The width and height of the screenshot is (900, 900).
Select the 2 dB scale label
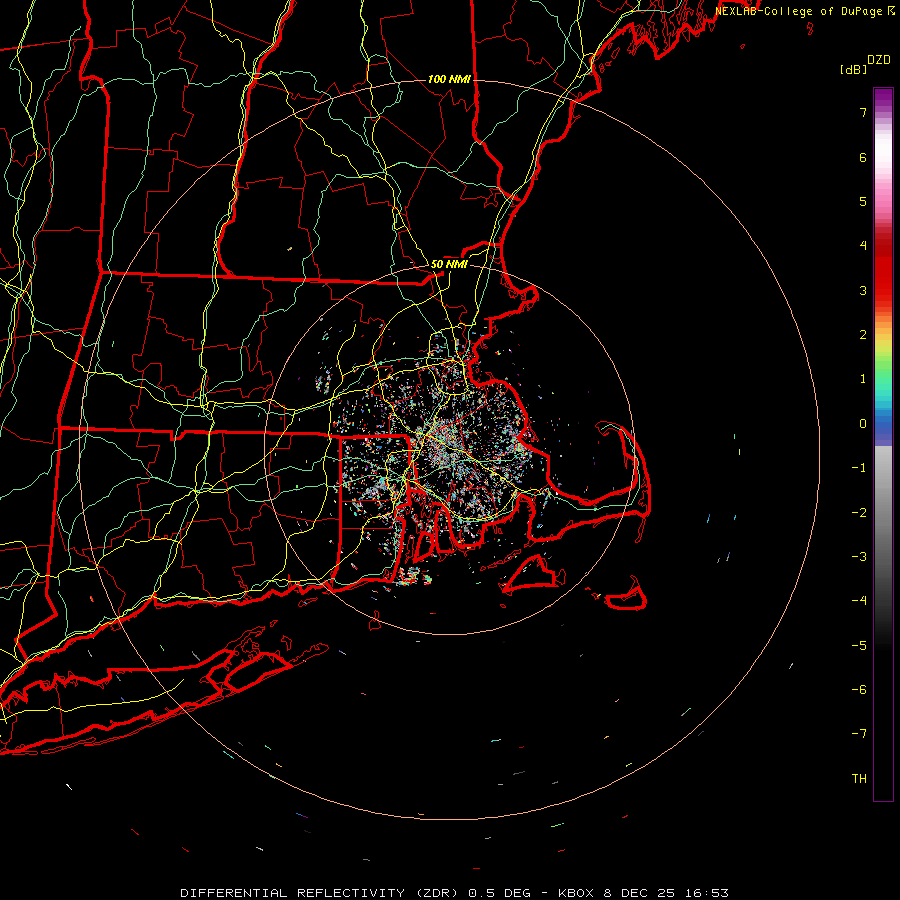click(x=863, y=335)
